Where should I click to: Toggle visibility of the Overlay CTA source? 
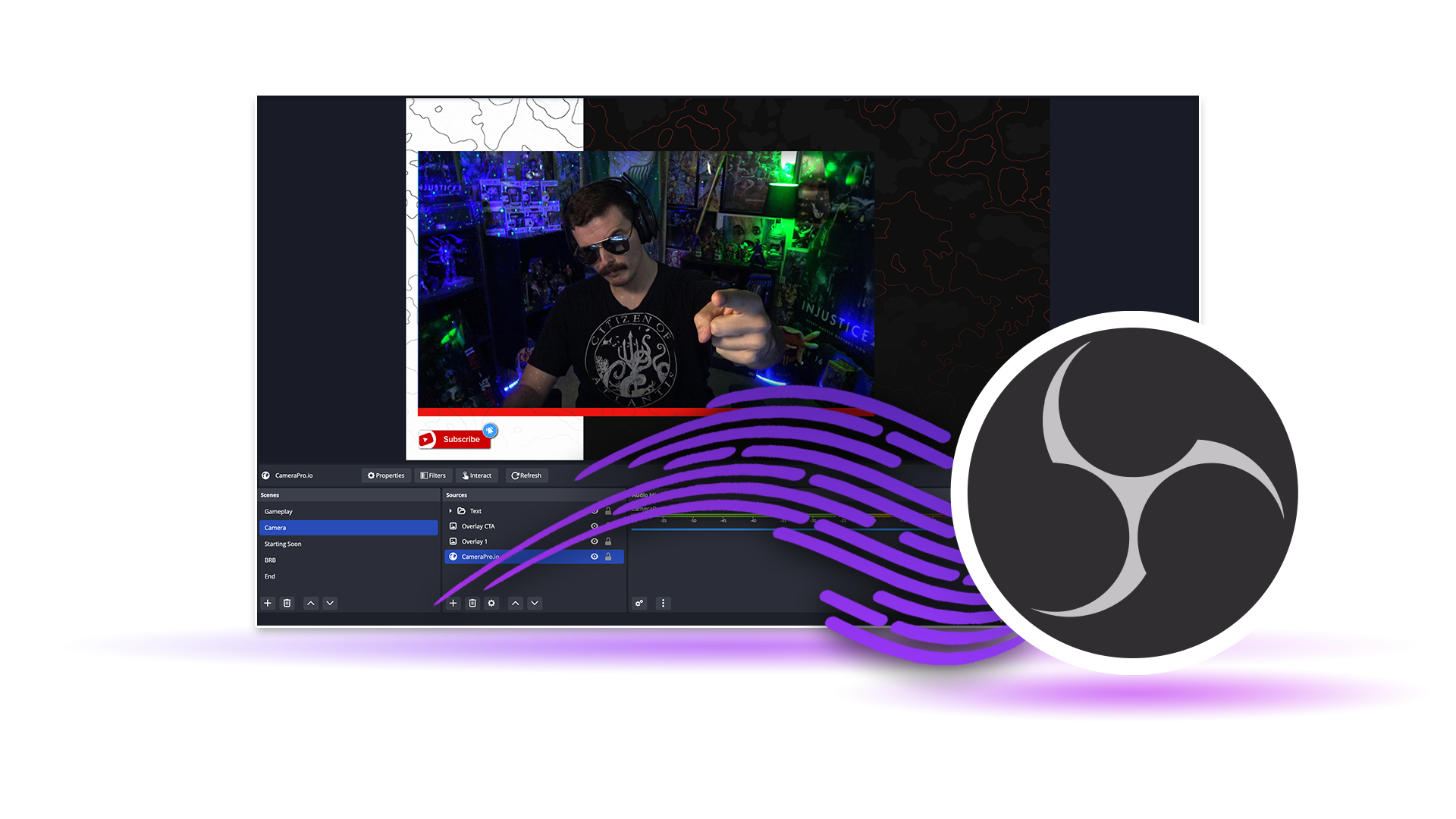[x=595, y=526]
